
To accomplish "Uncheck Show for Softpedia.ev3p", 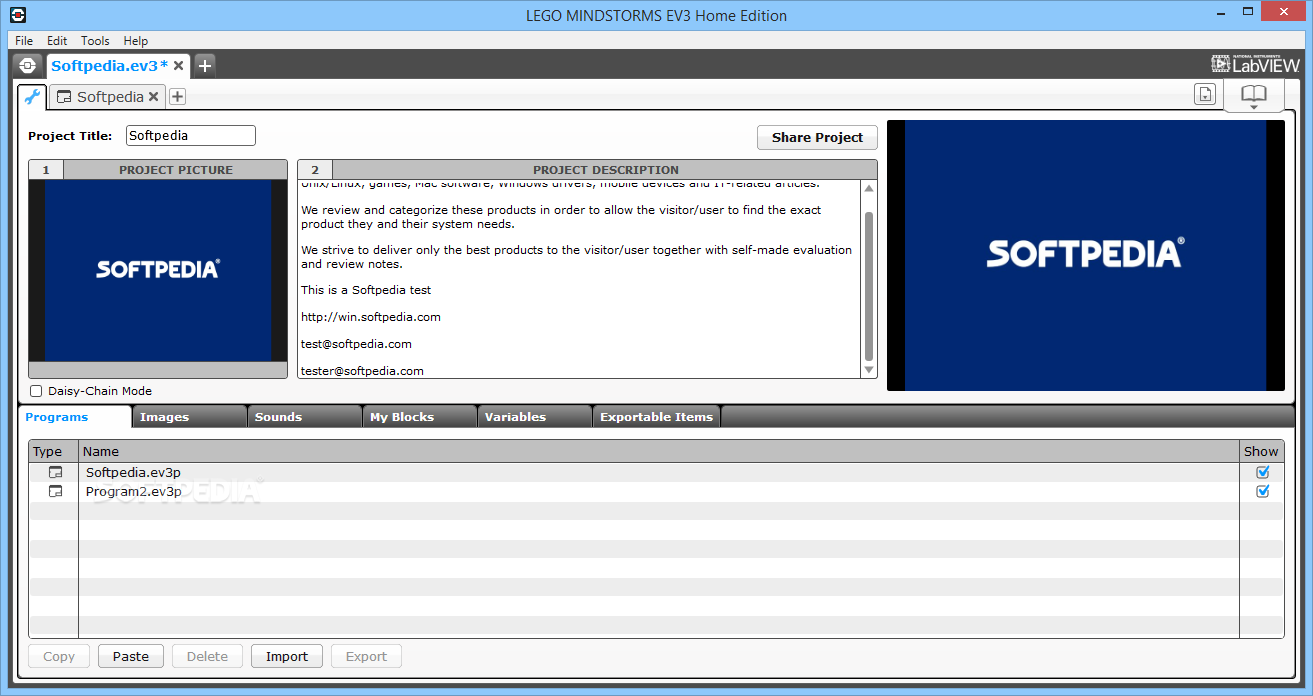I will pos(1262,472).
